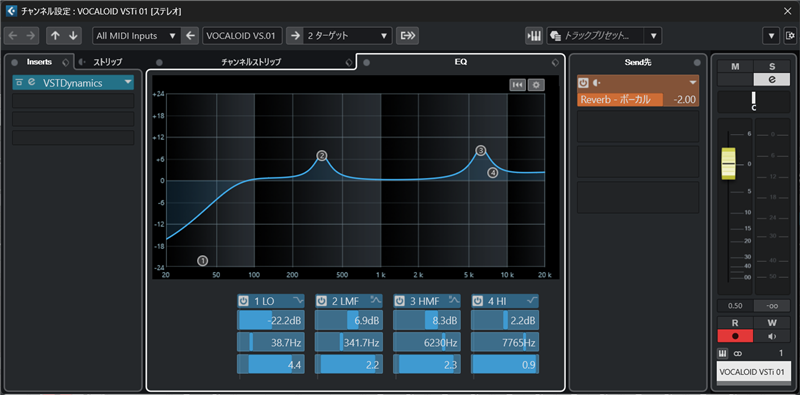
Task: Solo the channel with the S button
Action: [771, 66]
